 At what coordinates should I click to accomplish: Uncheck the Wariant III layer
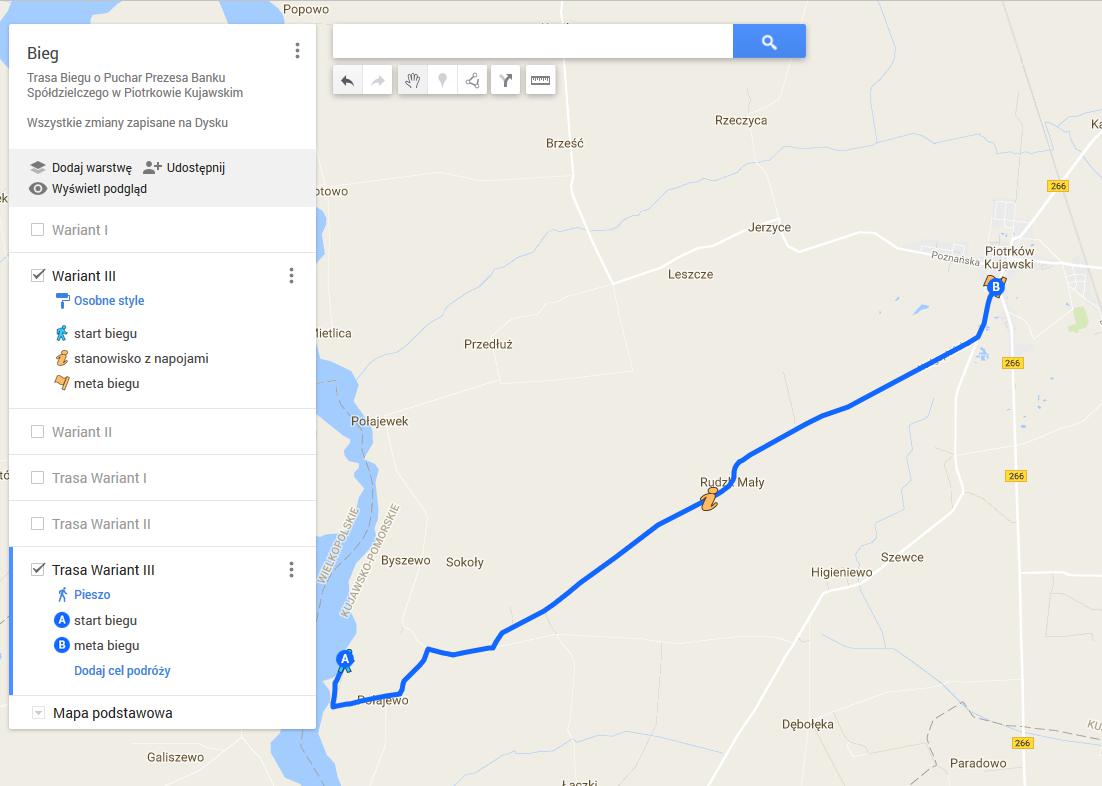coord(38,276)
